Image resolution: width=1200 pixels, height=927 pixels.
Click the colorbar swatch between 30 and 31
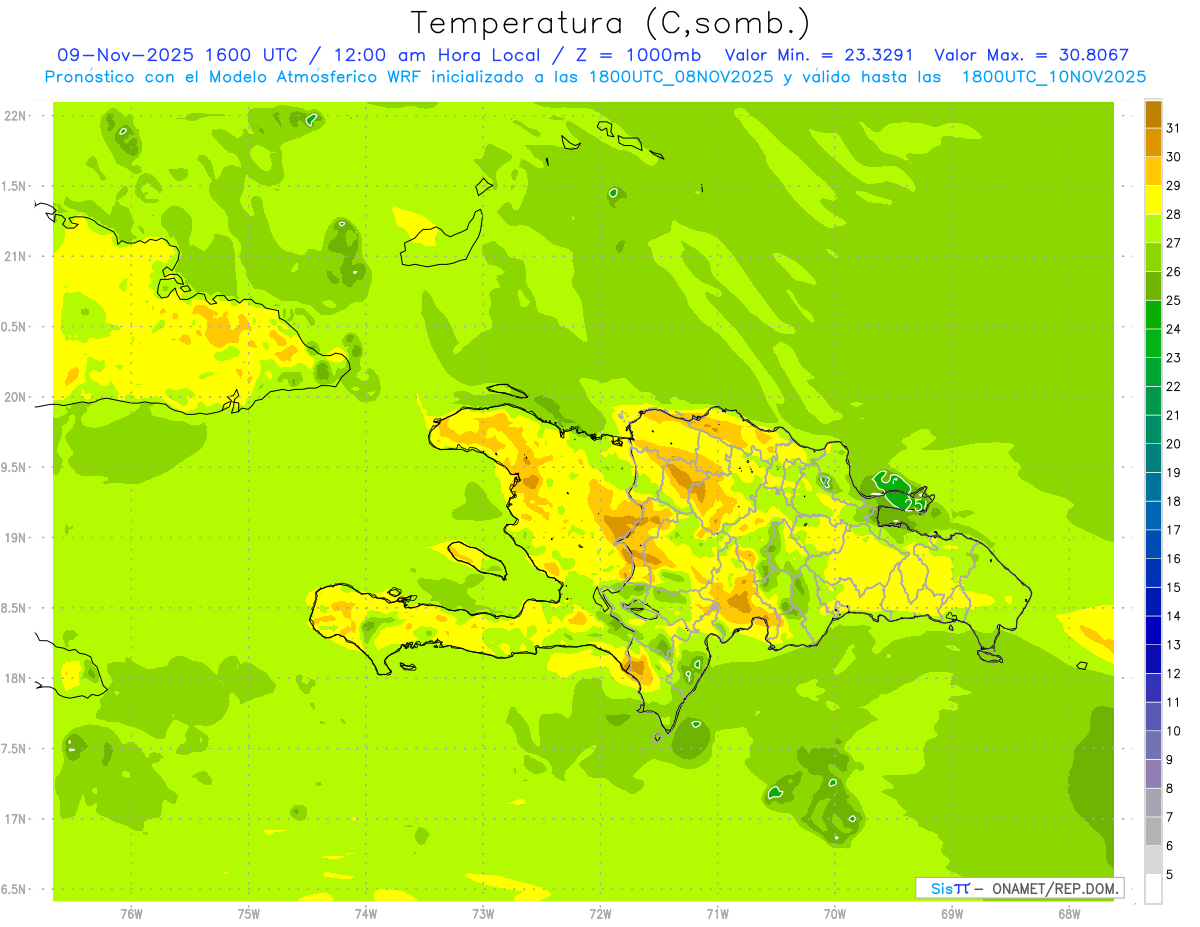1153,143
